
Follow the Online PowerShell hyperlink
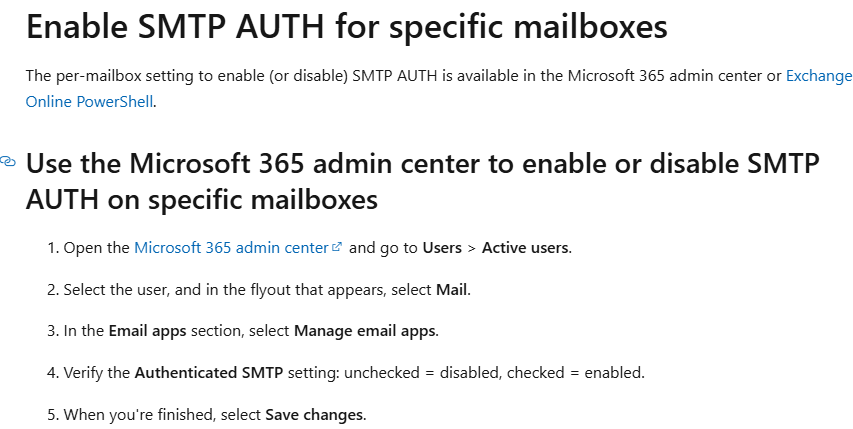pyautogui.click(x=89, y=102)
